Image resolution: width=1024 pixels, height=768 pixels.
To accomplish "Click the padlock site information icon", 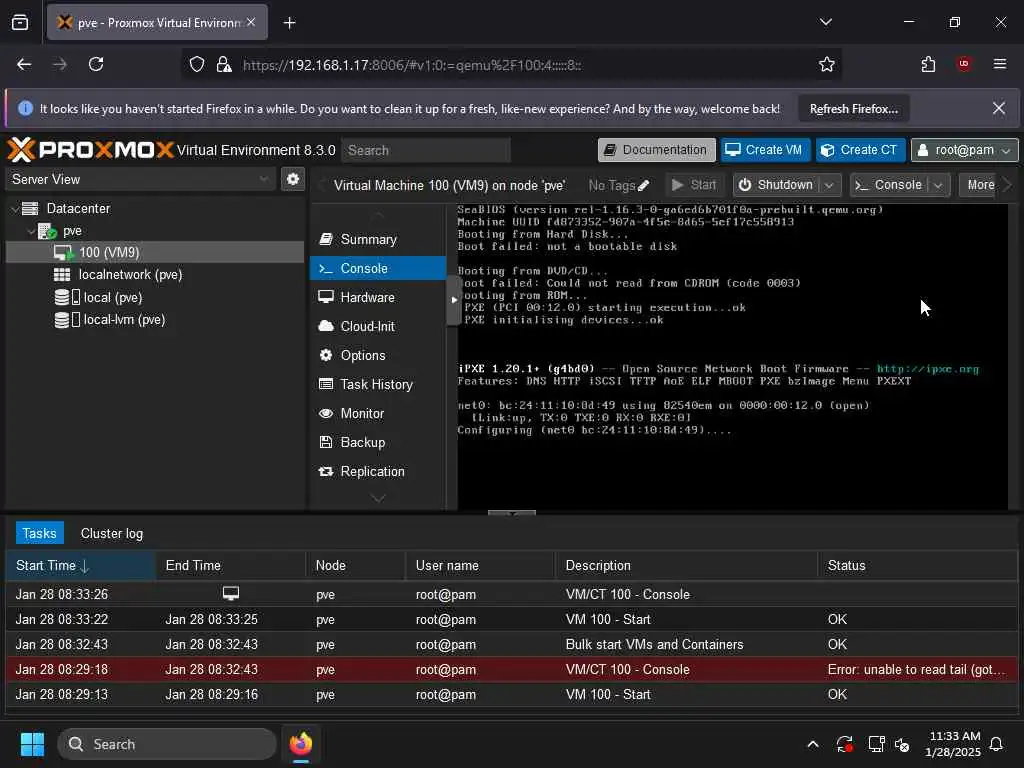I will 224,64.
